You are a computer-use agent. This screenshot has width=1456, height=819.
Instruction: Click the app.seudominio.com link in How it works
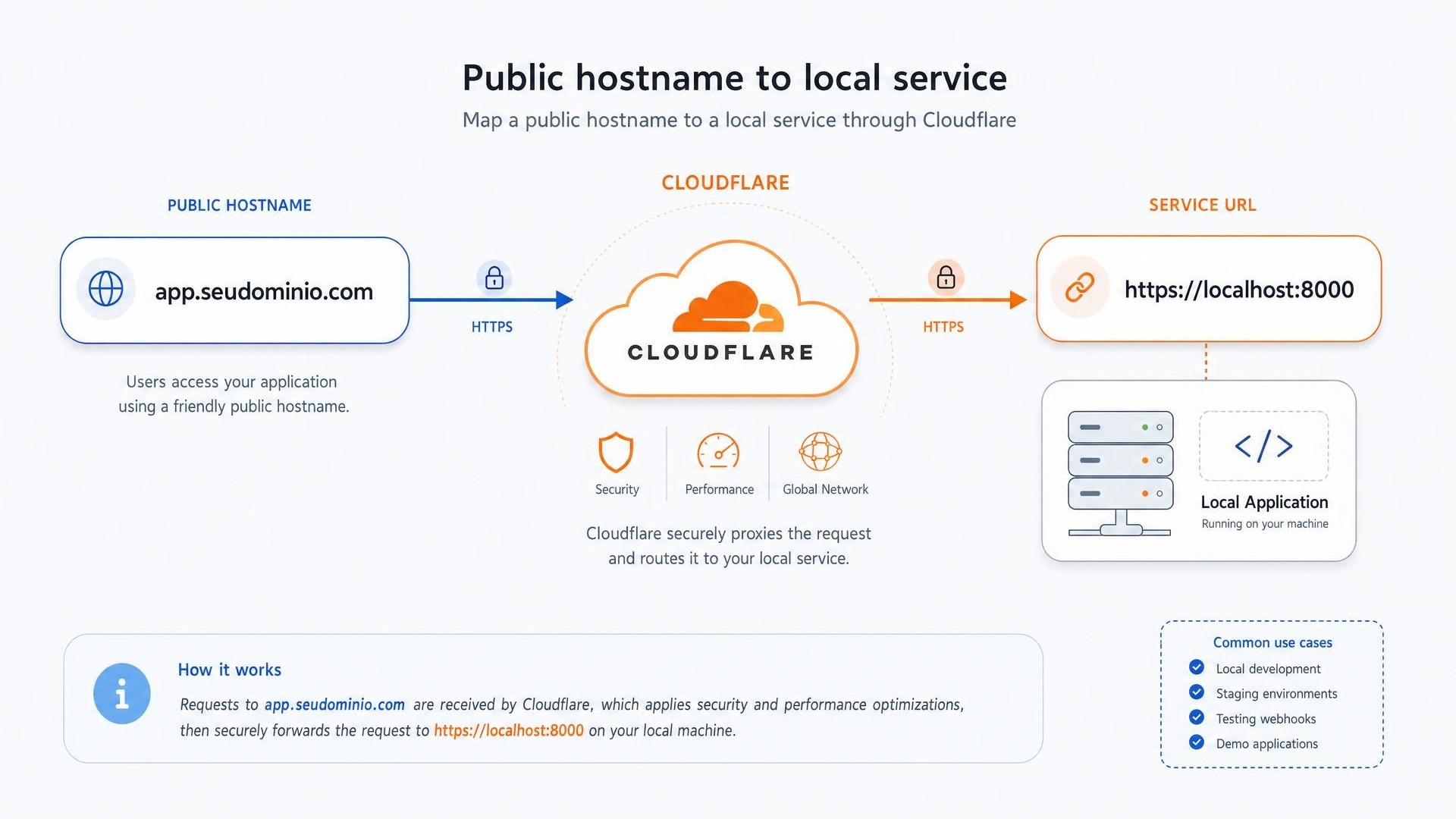click(334, 704)
